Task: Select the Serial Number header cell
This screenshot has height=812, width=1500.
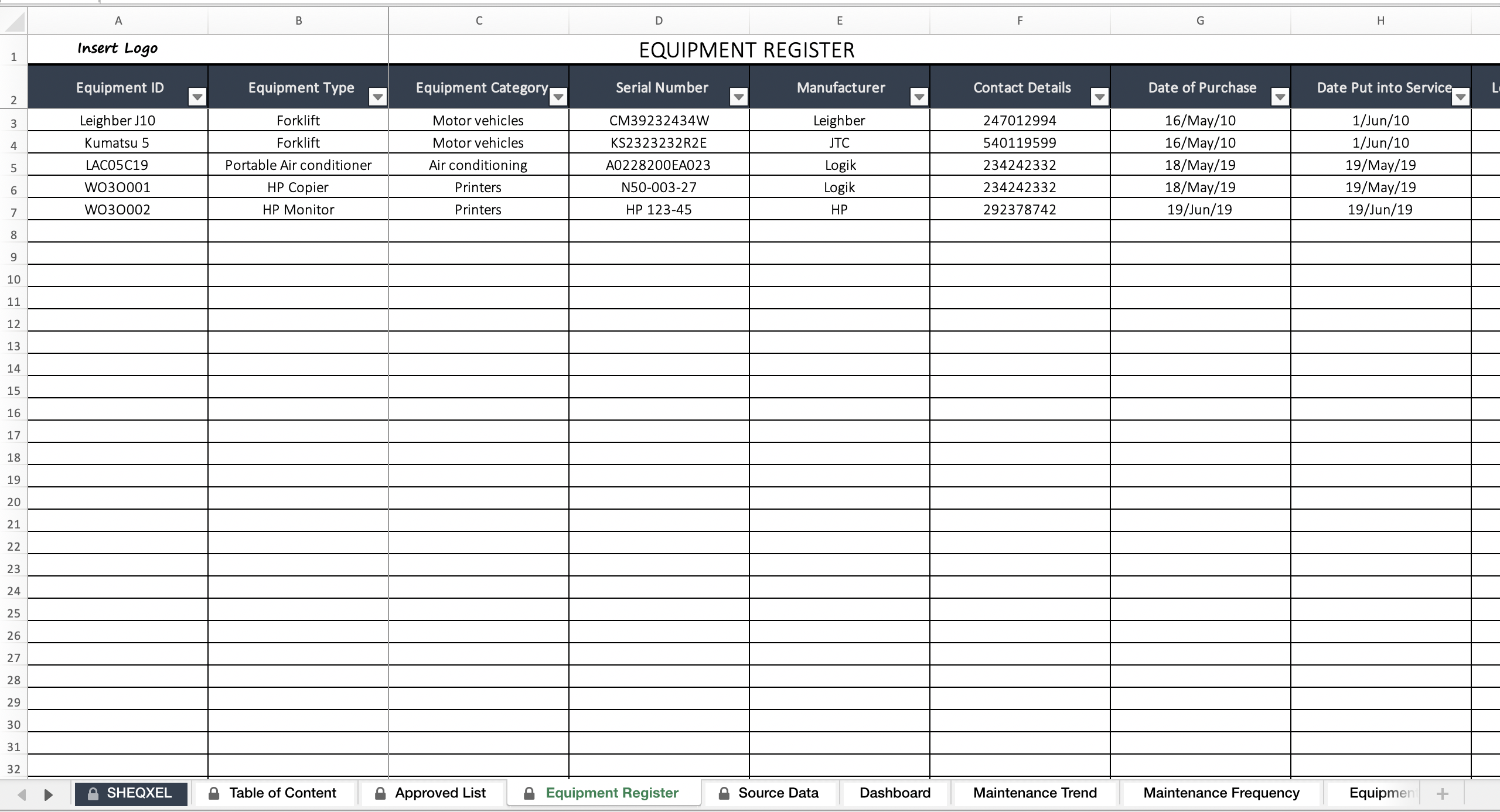Action: coord(659,87)
